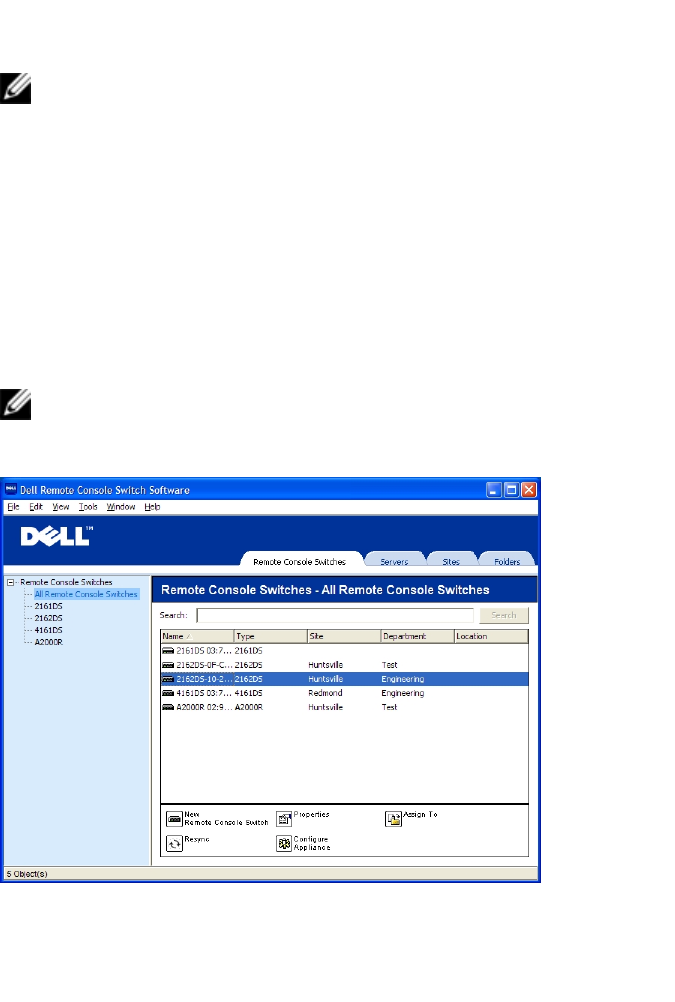Viewport: 675px width, 1002px height.
Task: Sort by the Department column header
Action: pos(417,636)
